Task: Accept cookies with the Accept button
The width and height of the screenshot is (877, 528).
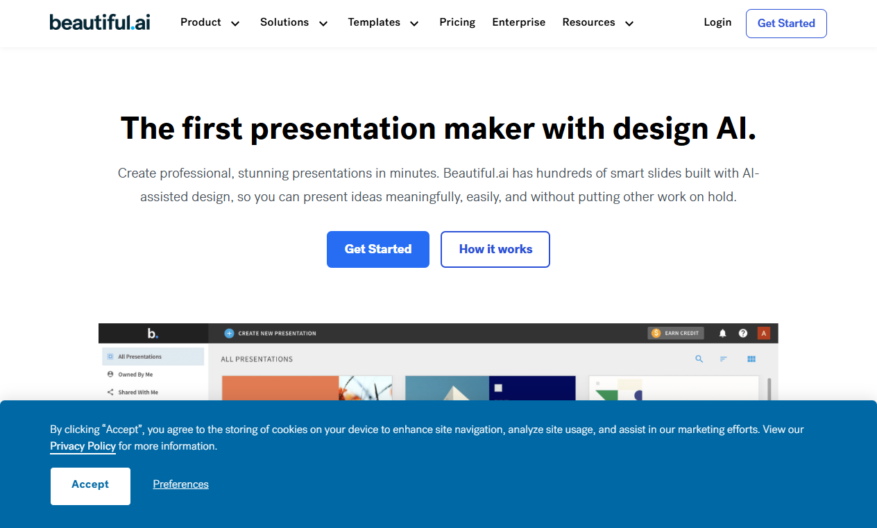Action: pyautogui.click(x=90, y=486)
